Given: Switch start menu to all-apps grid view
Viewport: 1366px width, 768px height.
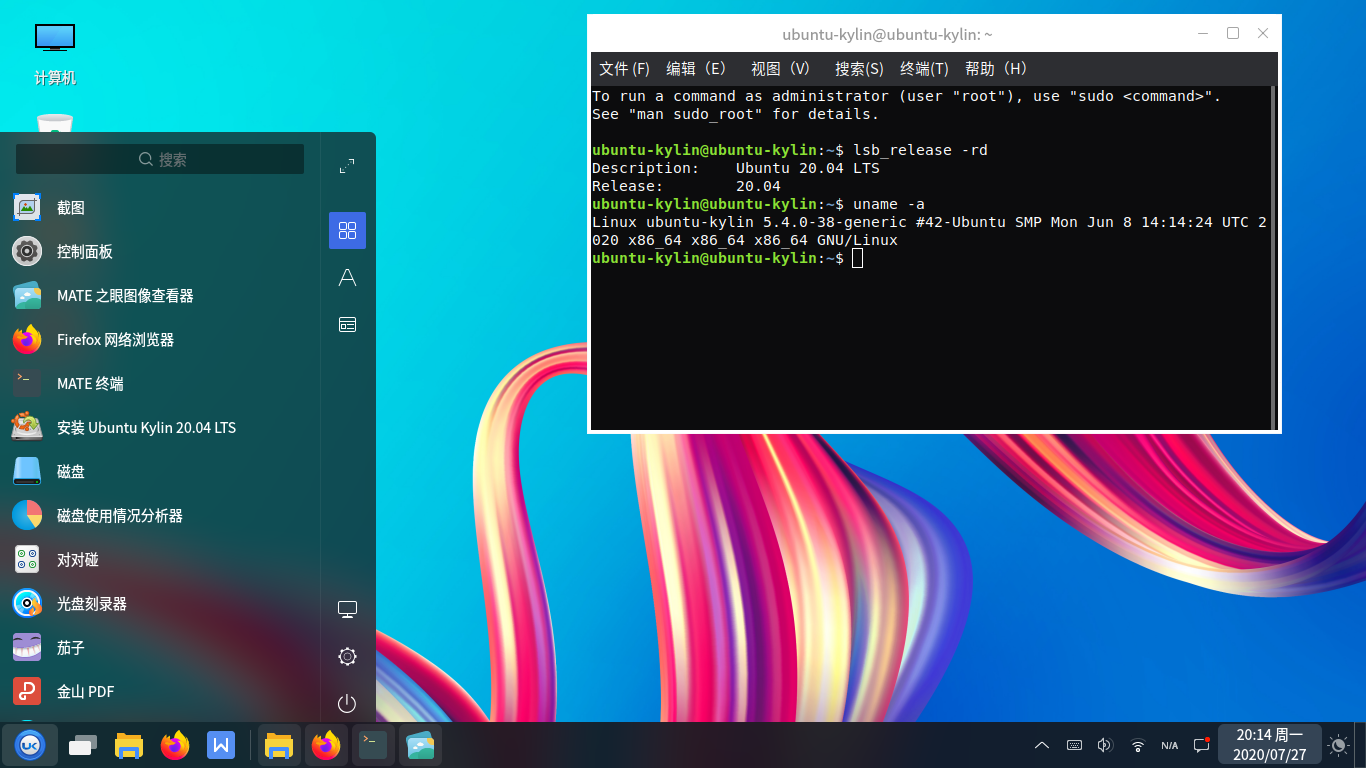Looking at the screenshot, I should (x=347, y=231).
